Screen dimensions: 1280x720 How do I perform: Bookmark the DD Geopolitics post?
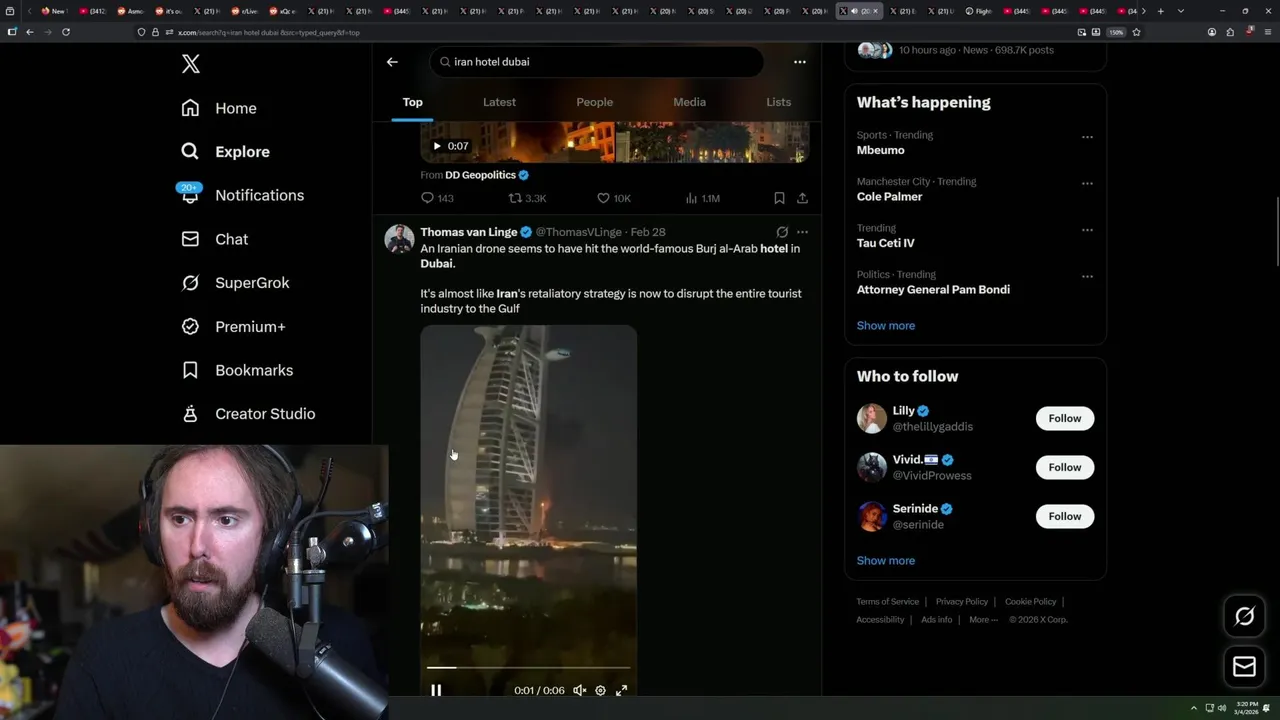(779, 198)
